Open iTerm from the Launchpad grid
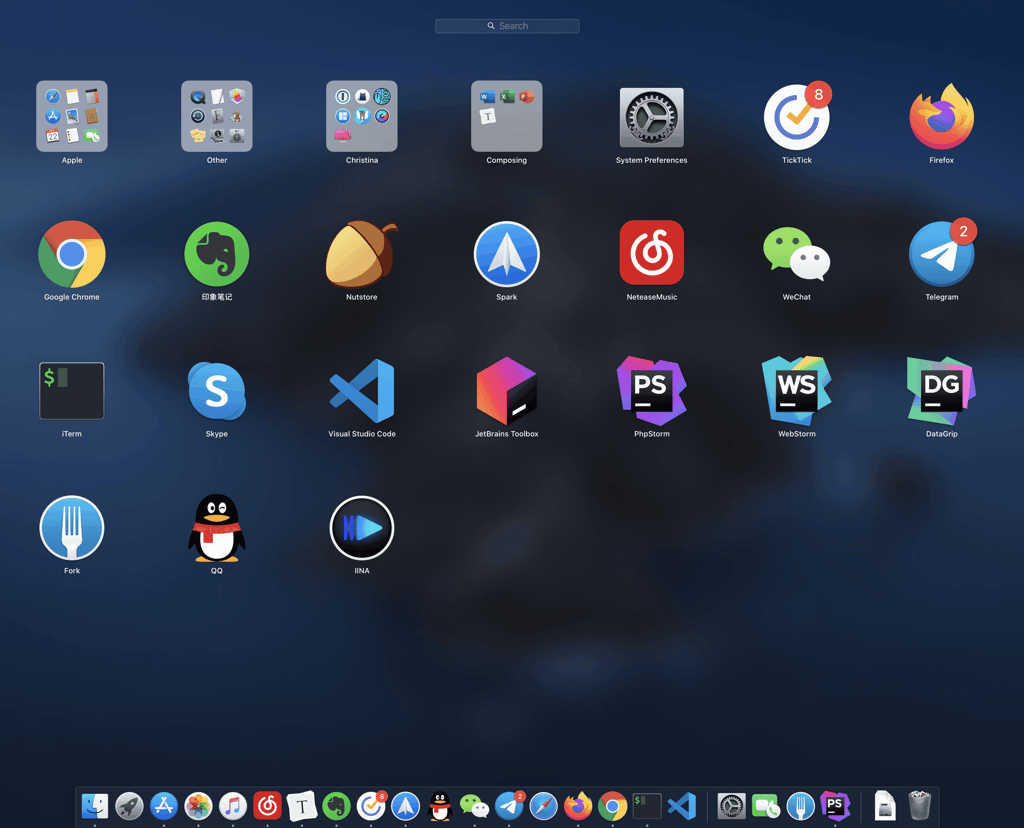The height and width of the screenshot is (828, 1024). point(72,390)
